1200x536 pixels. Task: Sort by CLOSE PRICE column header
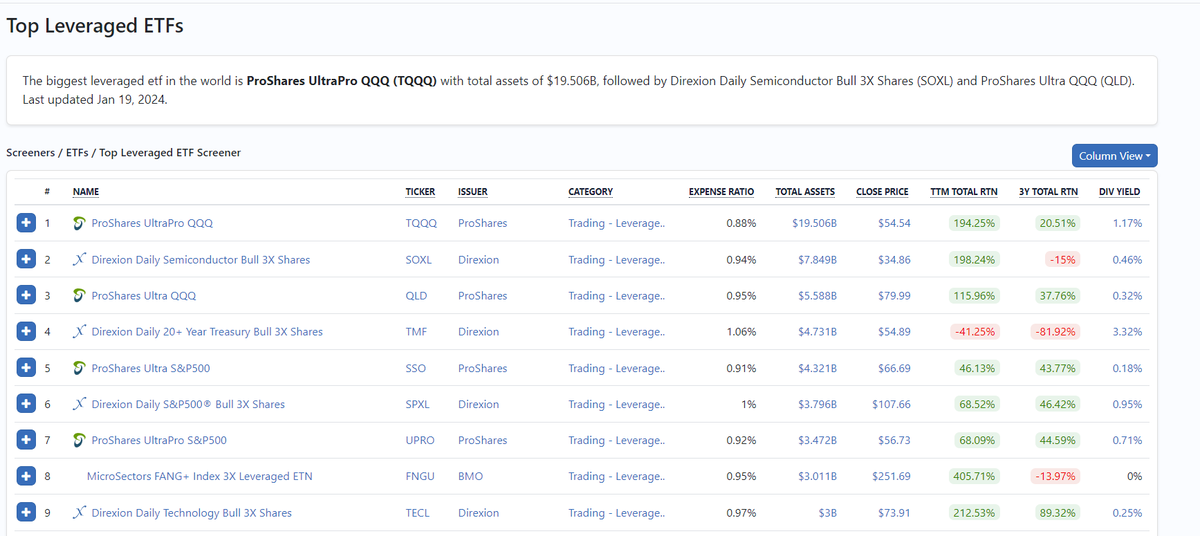click(x=882, y=192)
